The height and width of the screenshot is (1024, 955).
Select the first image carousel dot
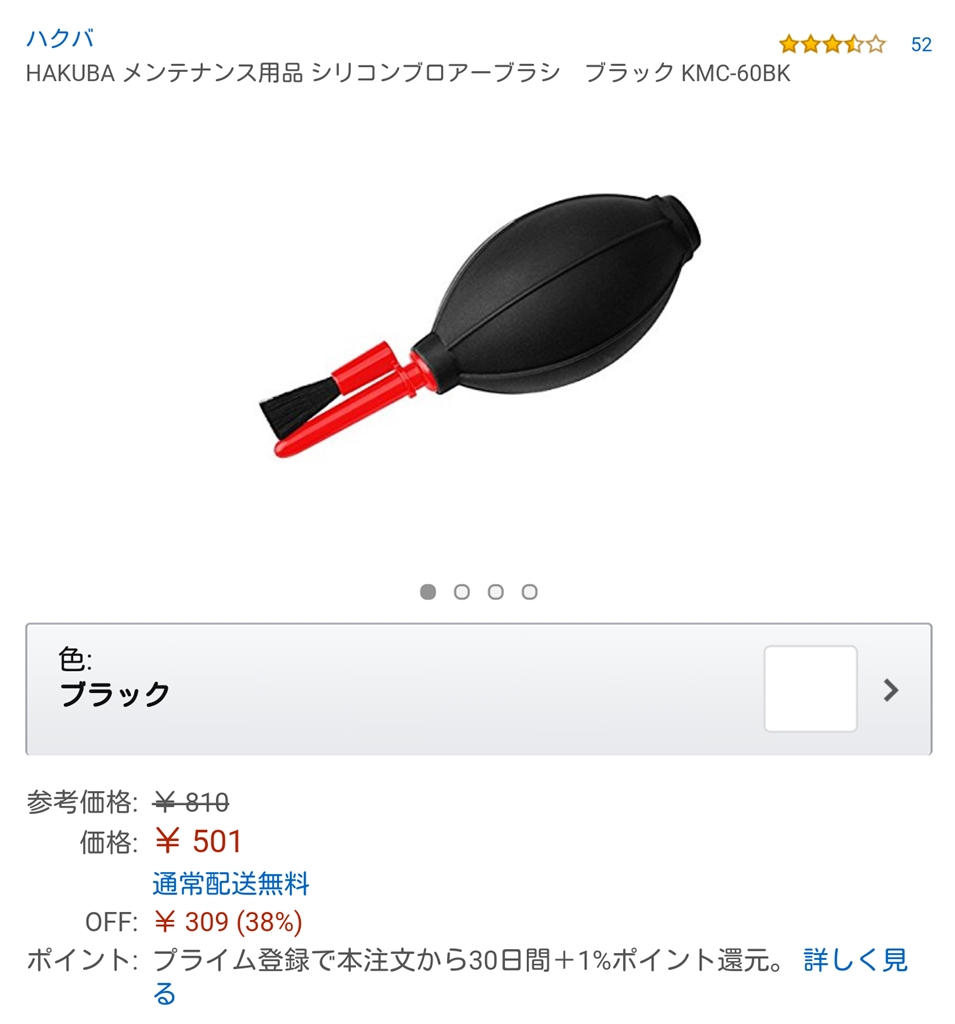[x=428, y=592]
